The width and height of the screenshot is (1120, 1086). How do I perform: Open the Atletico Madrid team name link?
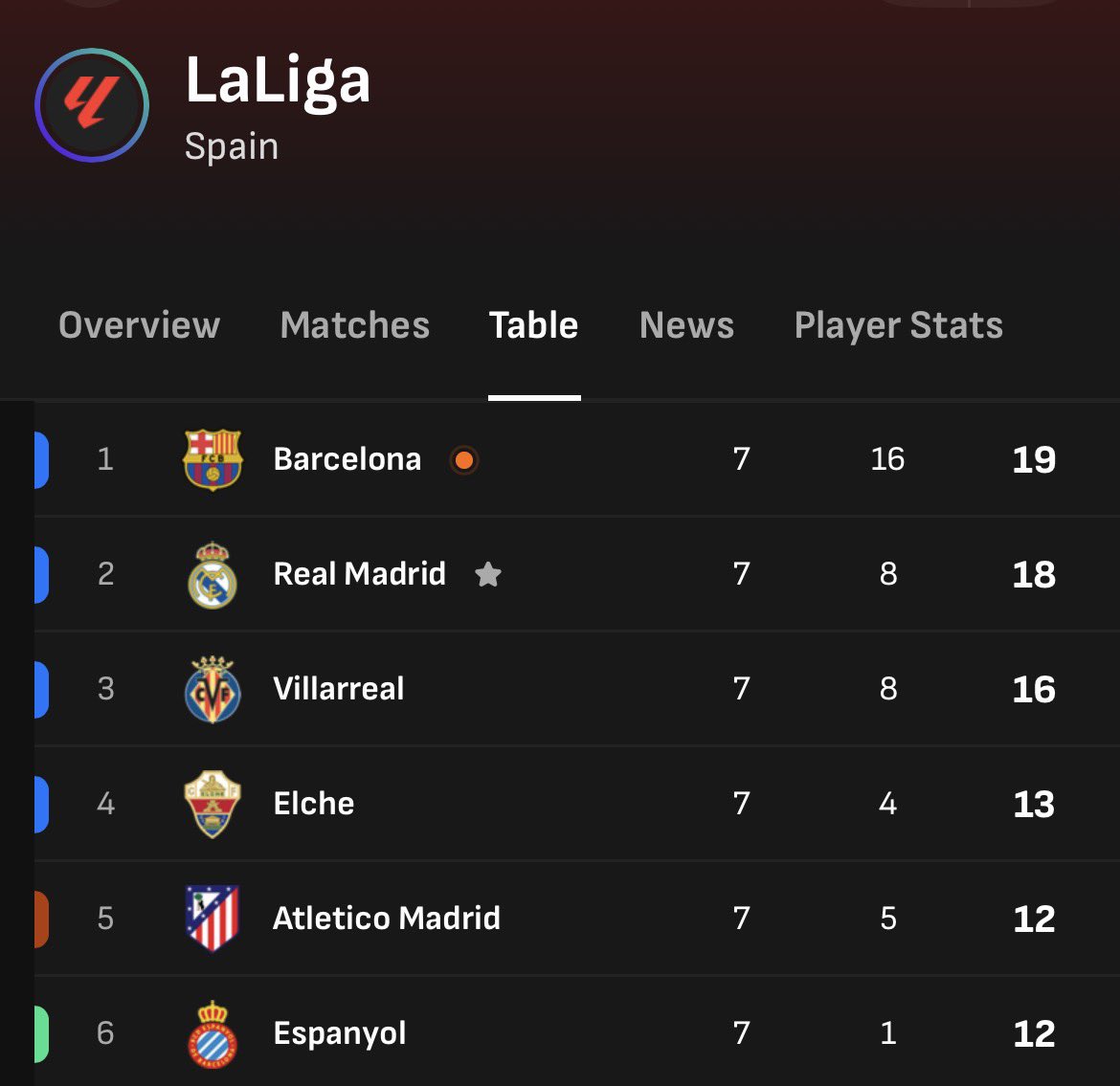coord(387,919)
